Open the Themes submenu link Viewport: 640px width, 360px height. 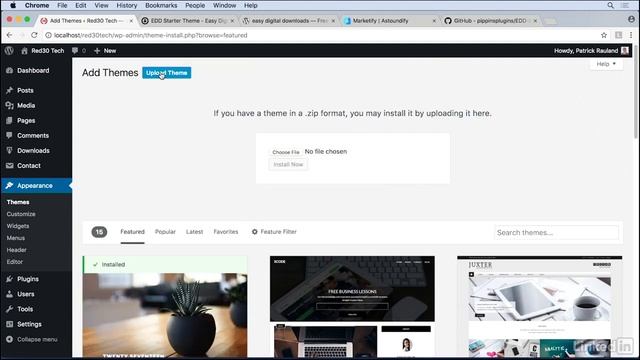point(18,202)
